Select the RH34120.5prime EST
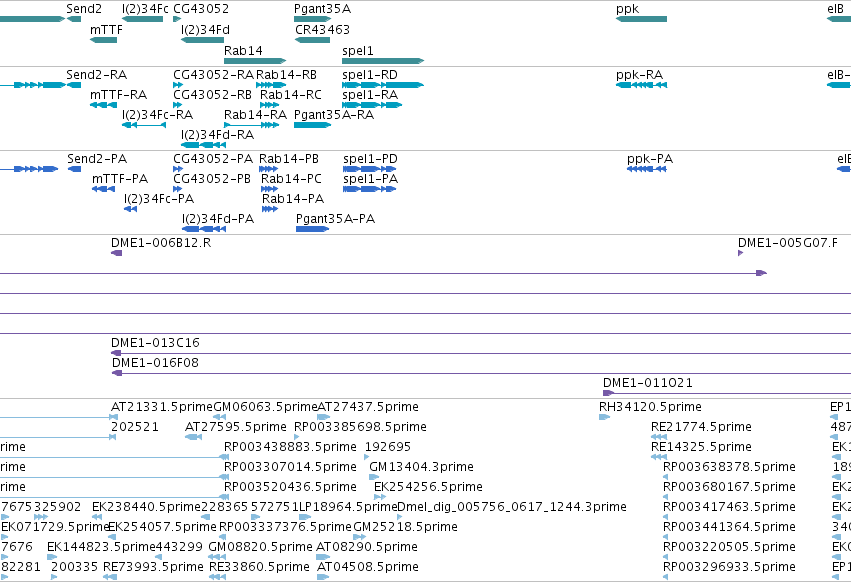 (605, 417)
